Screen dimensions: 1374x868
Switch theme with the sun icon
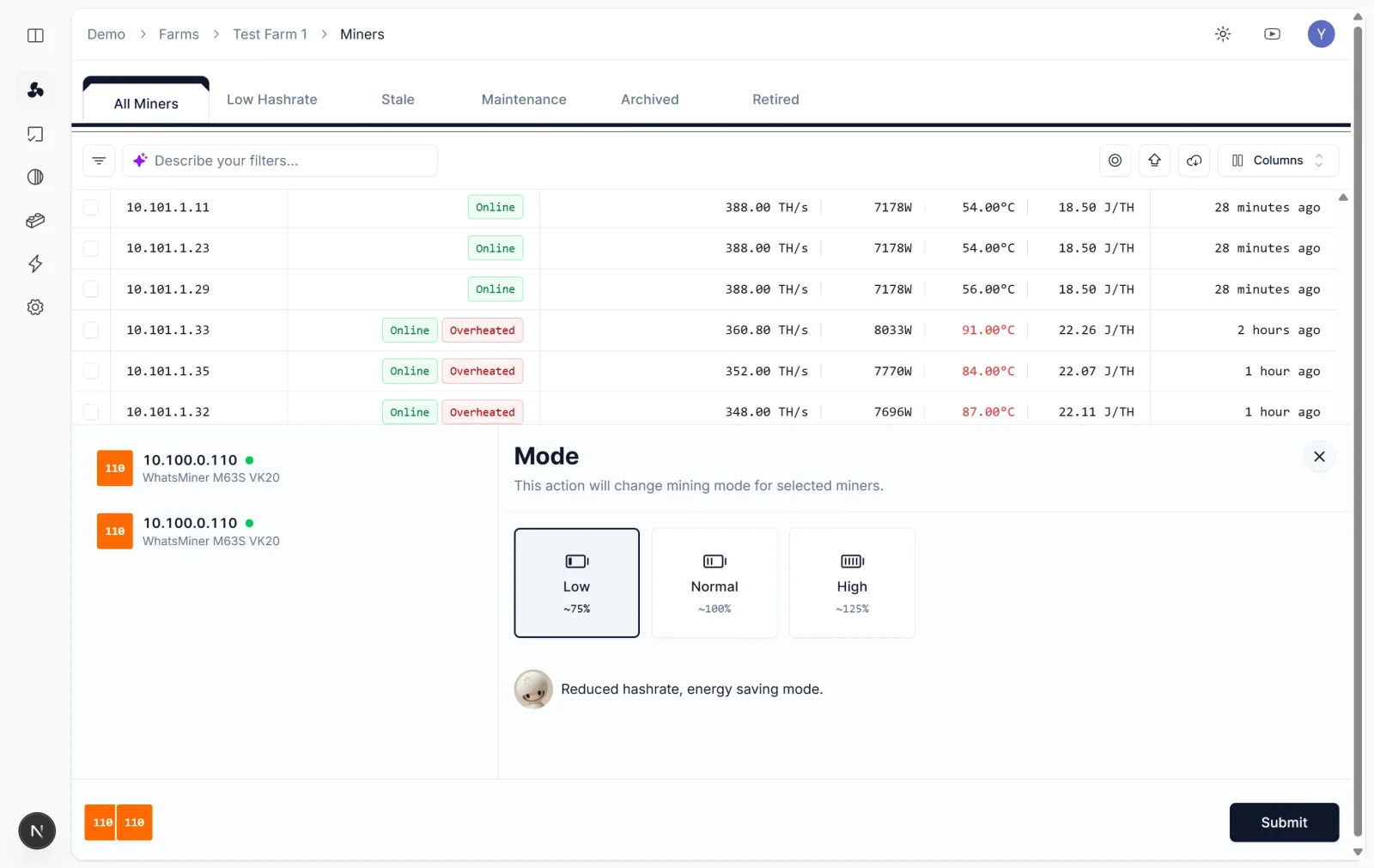coord(1223,34)
